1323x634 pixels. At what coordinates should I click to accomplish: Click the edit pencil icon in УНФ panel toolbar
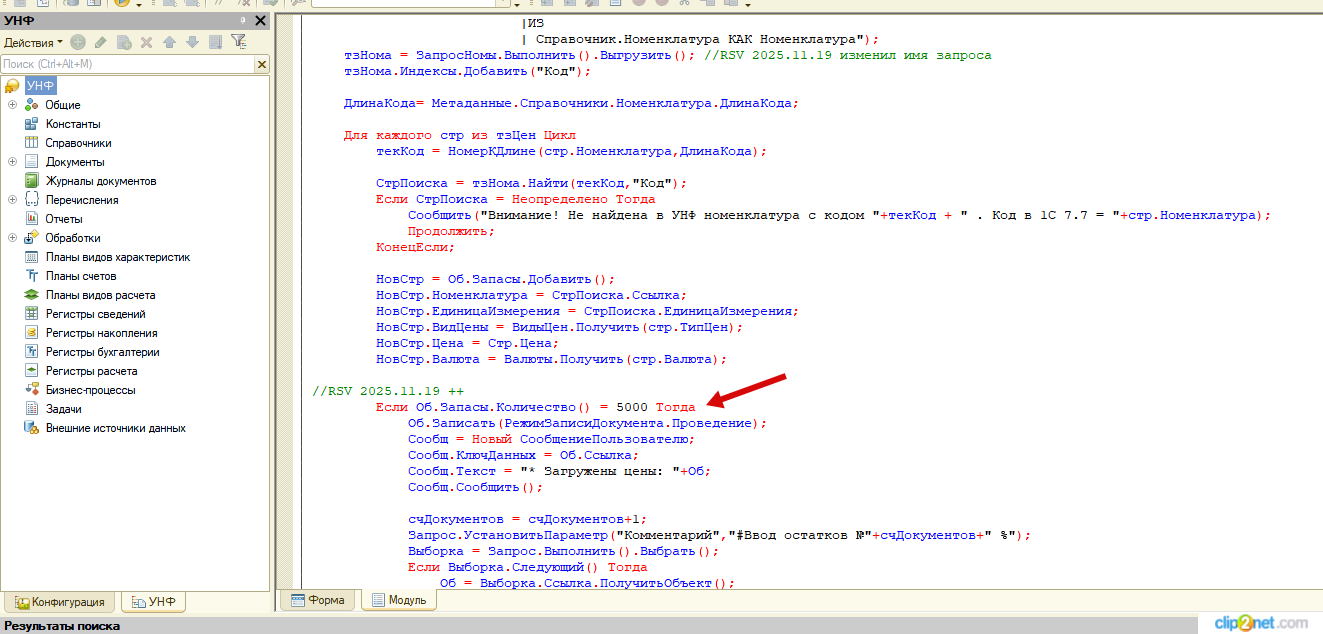[x=101, y=42]
